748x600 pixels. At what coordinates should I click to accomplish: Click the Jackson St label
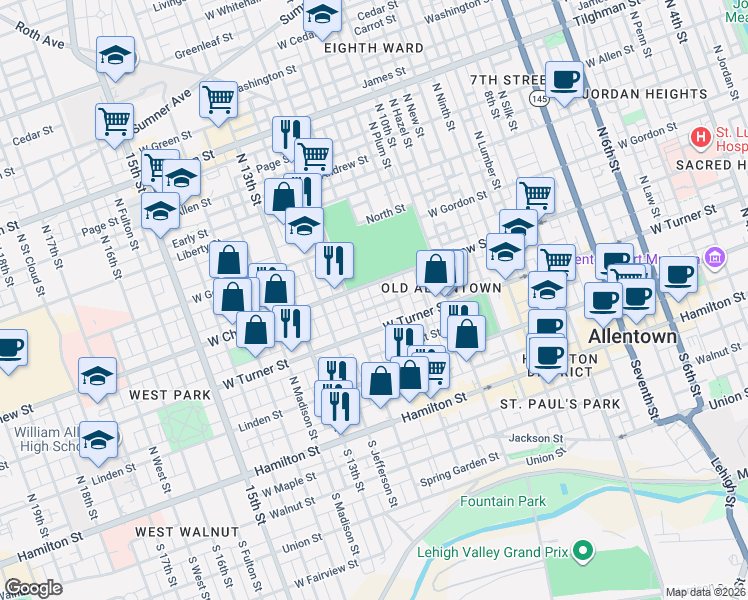coord(535,438)
